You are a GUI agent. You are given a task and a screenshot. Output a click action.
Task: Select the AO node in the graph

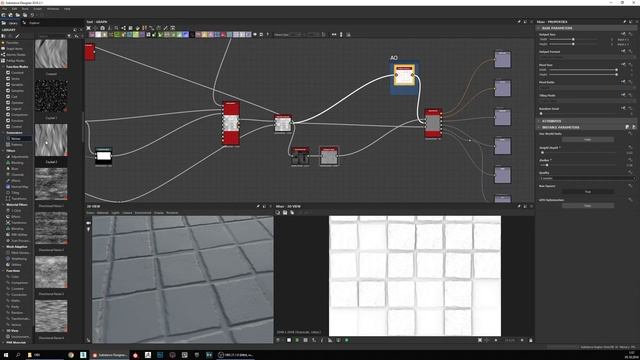tap(404, 75)
